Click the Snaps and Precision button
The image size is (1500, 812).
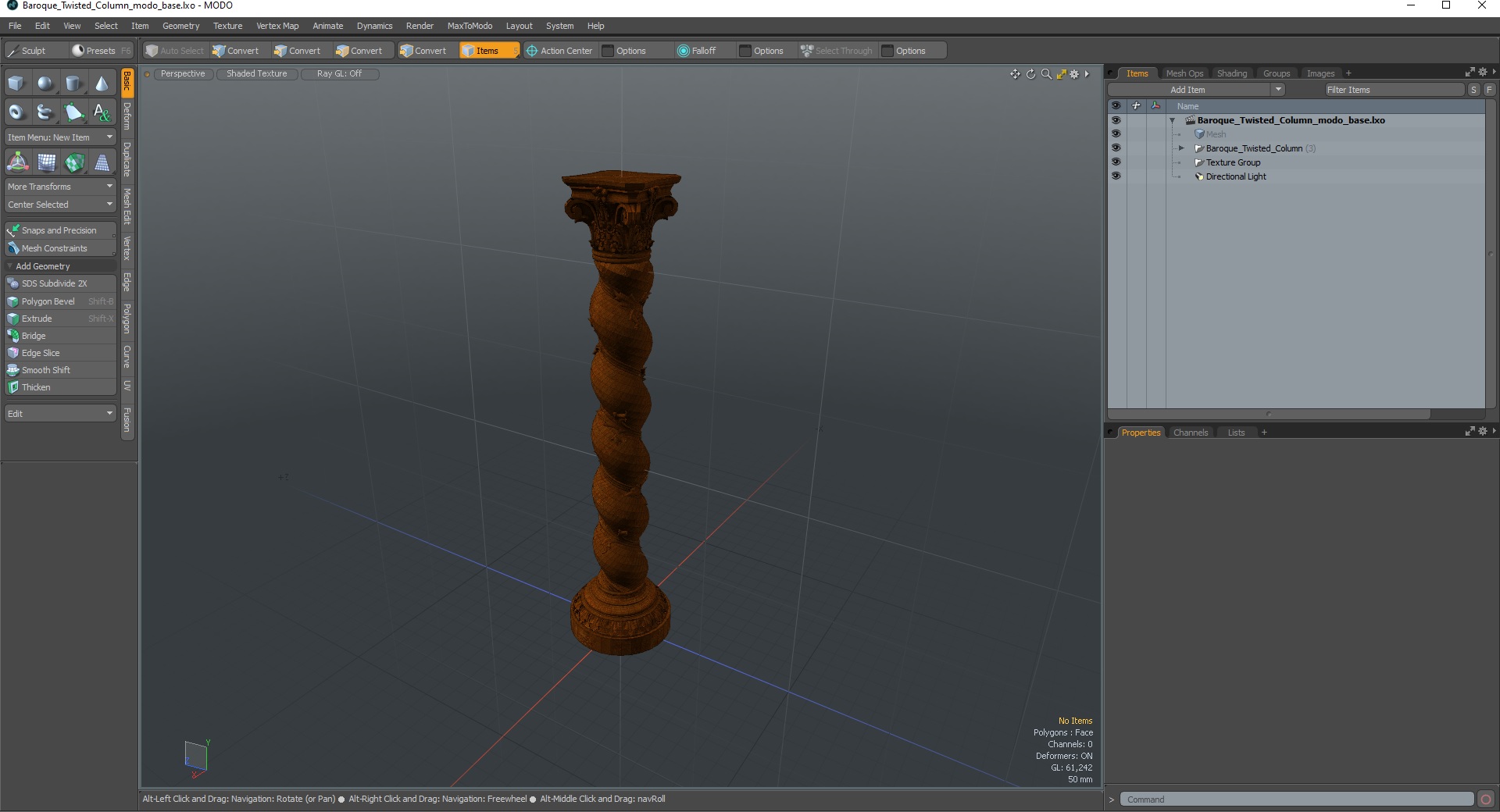pyautogui.click(x=60, y=230)
